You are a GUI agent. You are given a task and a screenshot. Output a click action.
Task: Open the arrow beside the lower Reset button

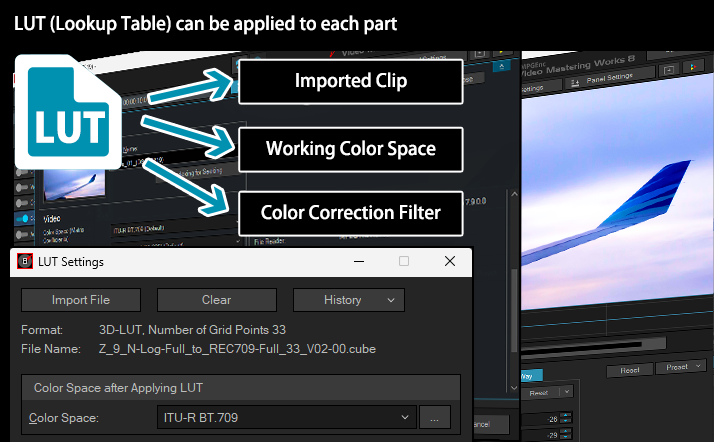point(567,391)
